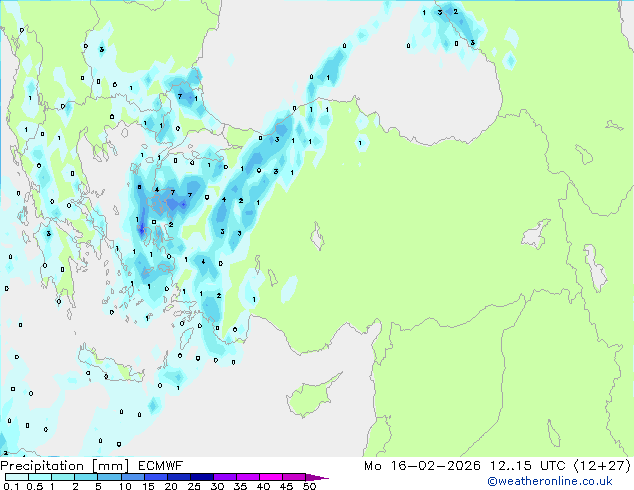The image size is (634, 490).
Task: Click the legend value '45'
Action: 286,486
